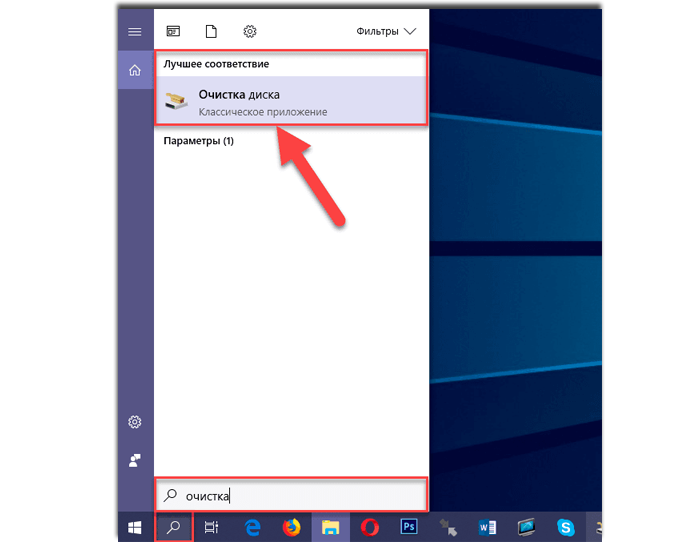This screenshot has width=700, height=550.
Task: Launch Opera browser from taskbar
Action: pos(369,526)
